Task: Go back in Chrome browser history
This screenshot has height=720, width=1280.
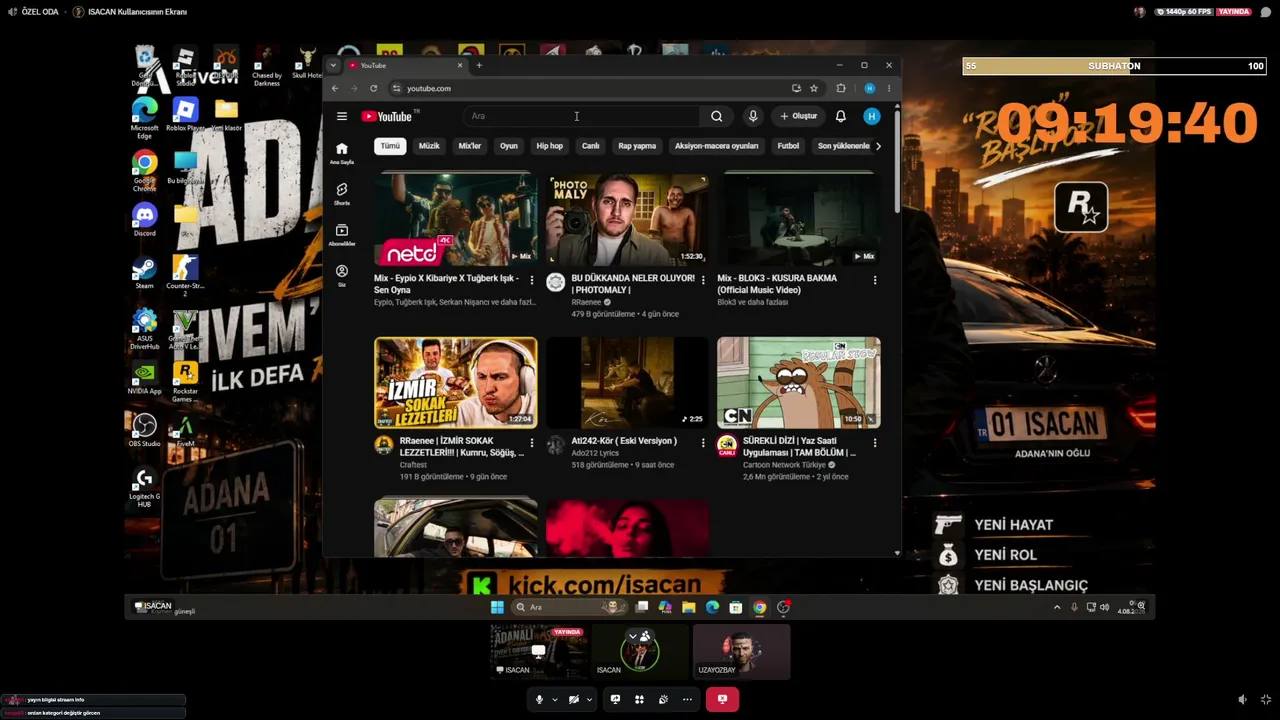Action: (335, 88)
